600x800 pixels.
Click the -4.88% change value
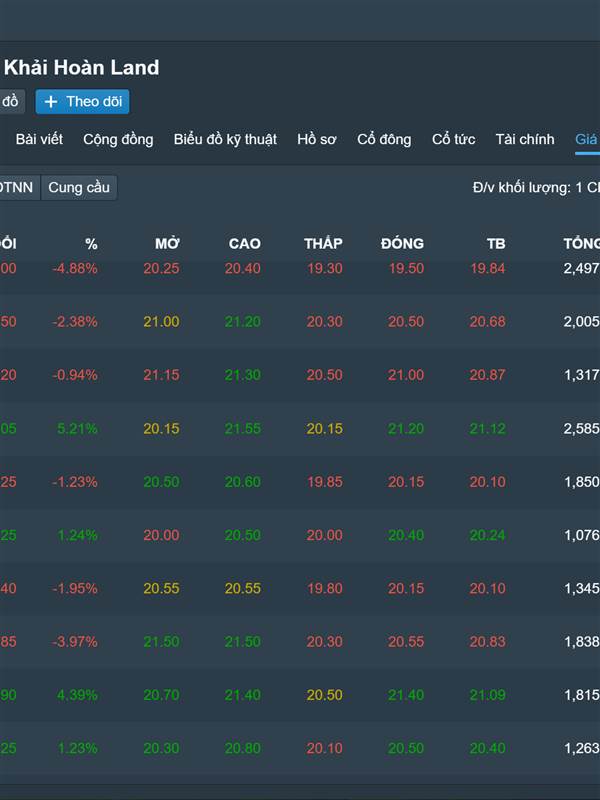(x=74, y=268)
